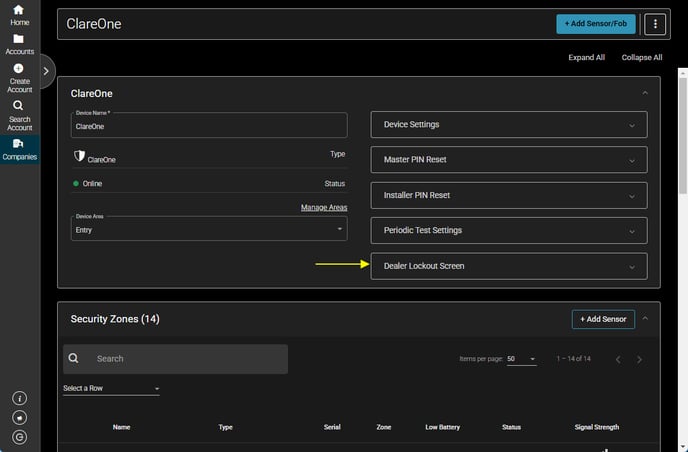Viewport: 688px width, 452px height.
Task: Go to previous page of zones
Action: (618, 359)
